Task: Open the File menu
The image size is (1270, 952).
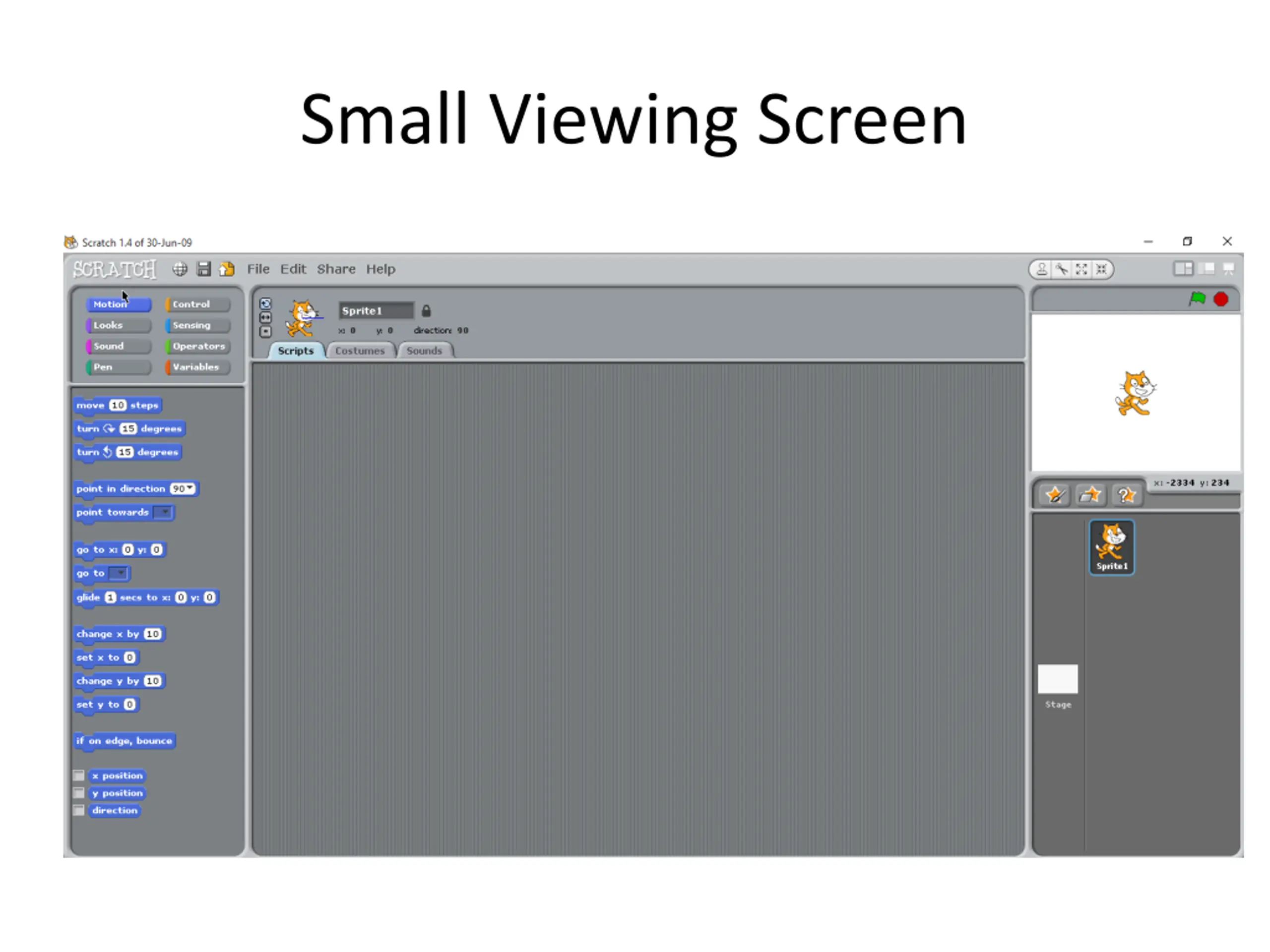Action: [x=258, y=269]
